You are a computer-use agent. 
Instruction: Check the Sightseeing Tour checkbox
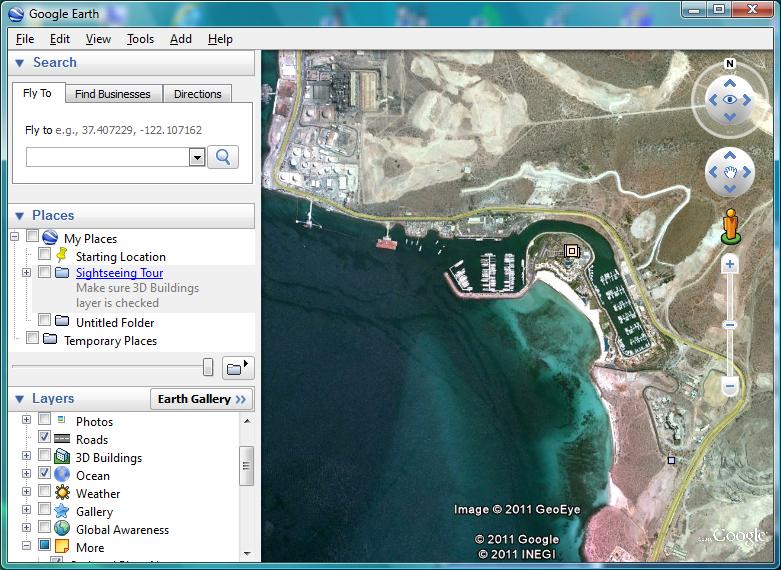(44, 272)
